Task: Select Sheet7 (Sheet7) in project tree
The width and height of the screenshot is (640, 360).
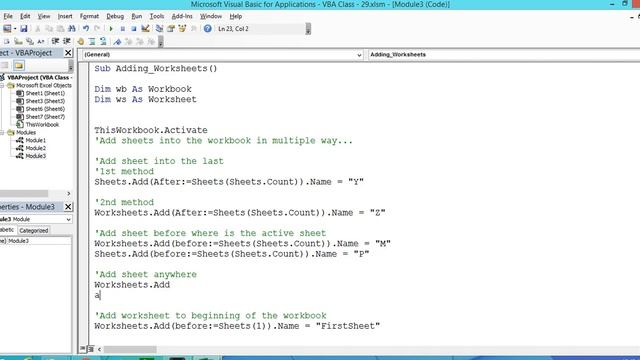Action: (x=45, y=117)
